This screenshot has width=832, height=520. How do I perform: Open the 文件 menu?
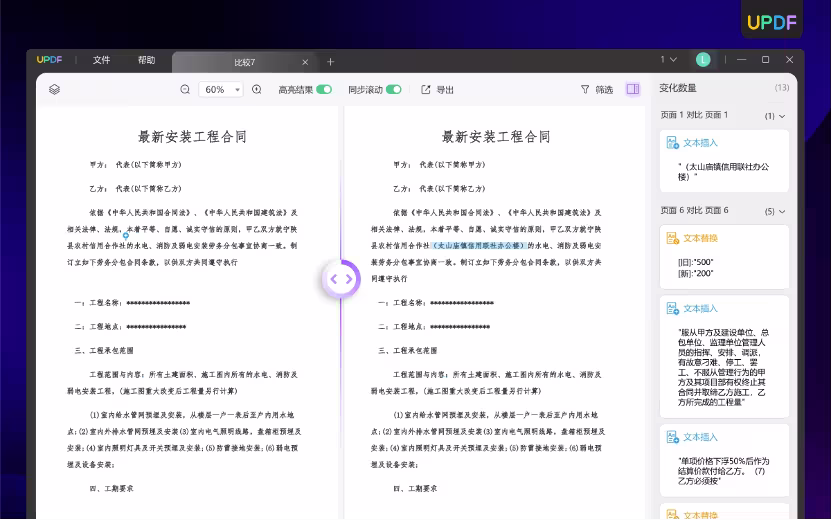[101, 60]
